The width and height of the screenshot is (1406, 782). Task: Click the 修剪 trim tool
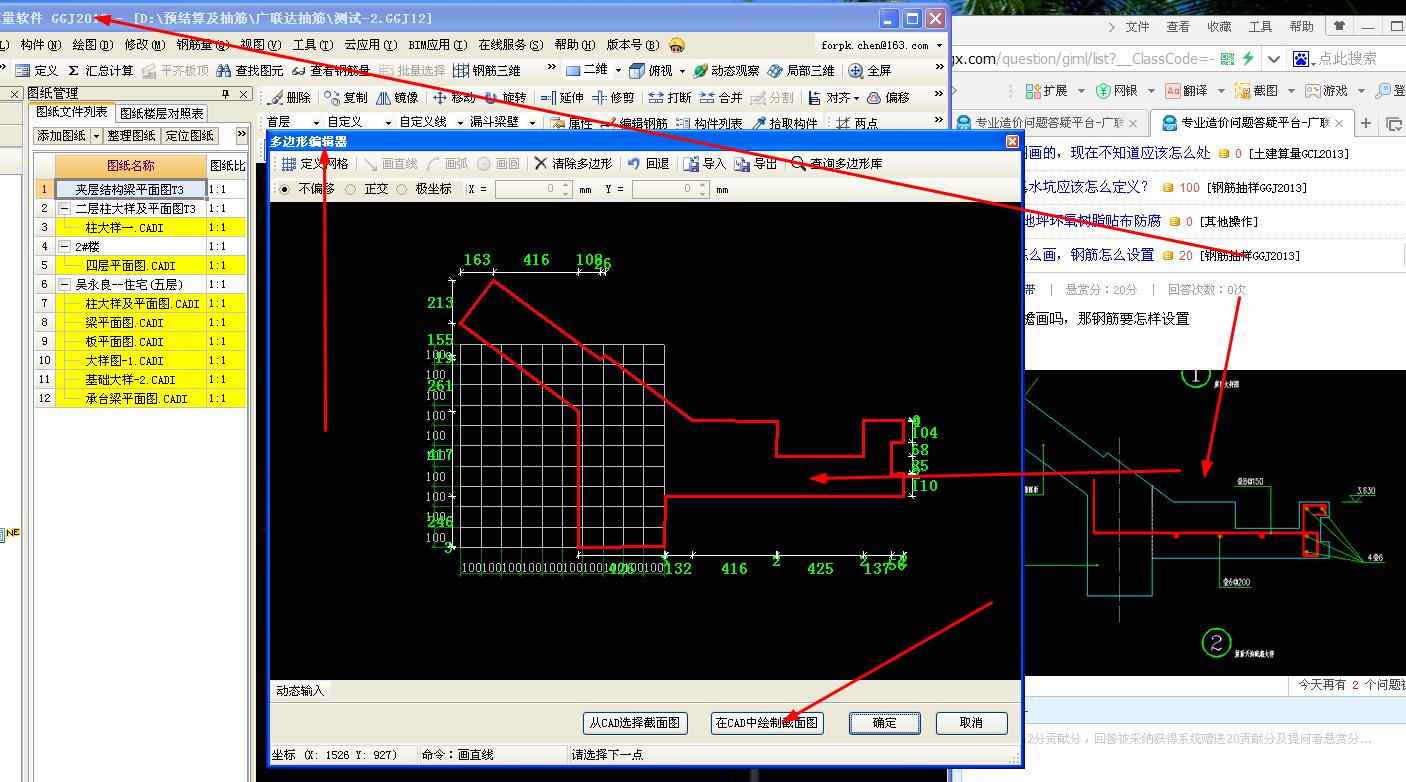pos(613,98)
